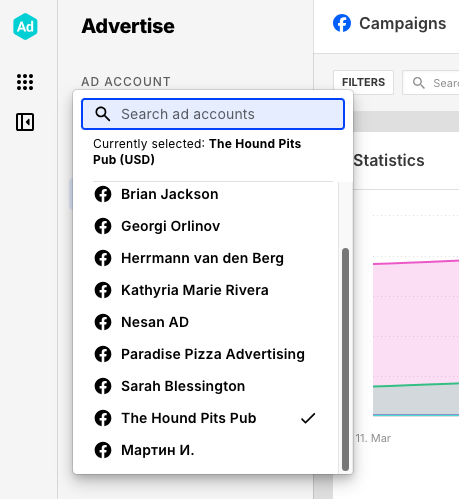Click the Statistics heading
The image size is (459, 499).
389,160
